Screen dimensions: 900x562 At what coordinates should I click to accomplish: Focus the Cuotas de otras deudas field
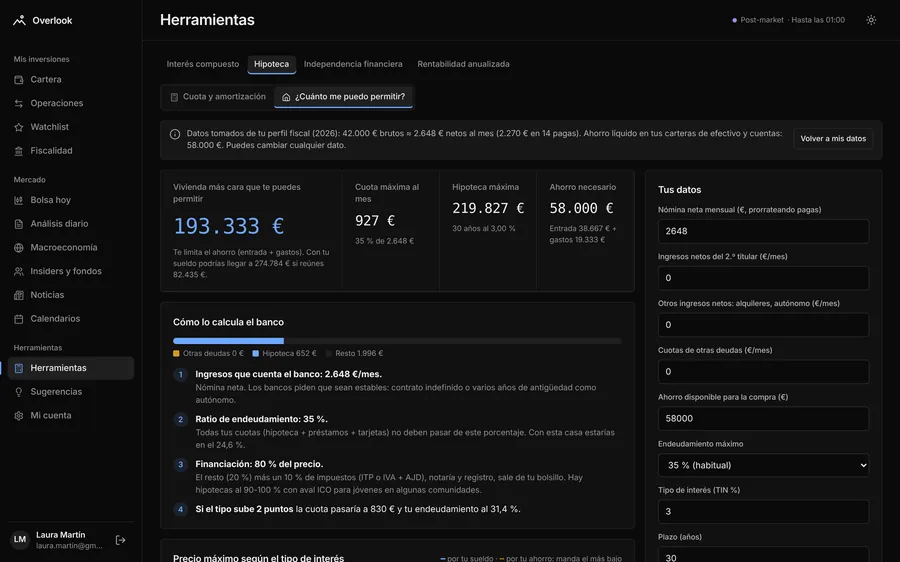tap(763, 372)
